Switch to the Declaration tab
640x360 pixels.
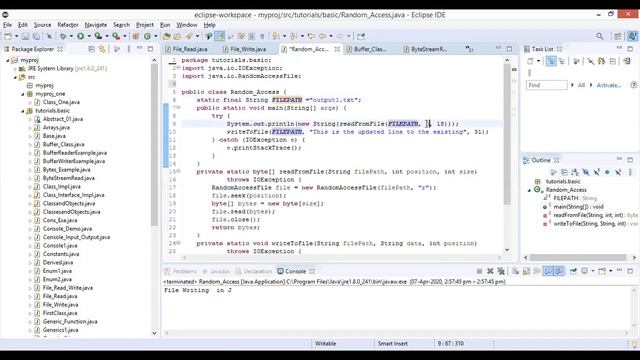tap(254, 271)
